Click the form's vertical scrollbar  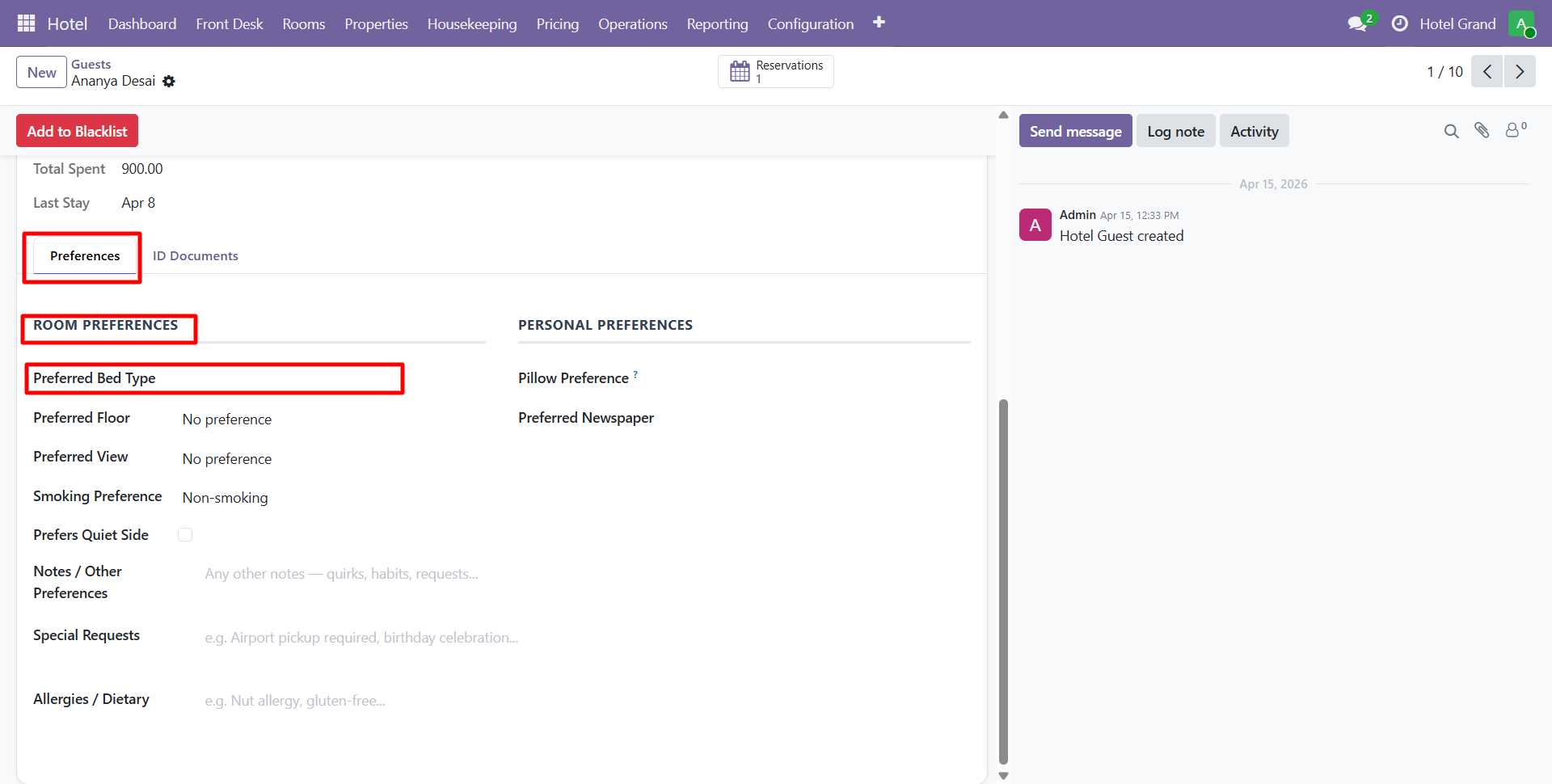(x=1003, y=582)
